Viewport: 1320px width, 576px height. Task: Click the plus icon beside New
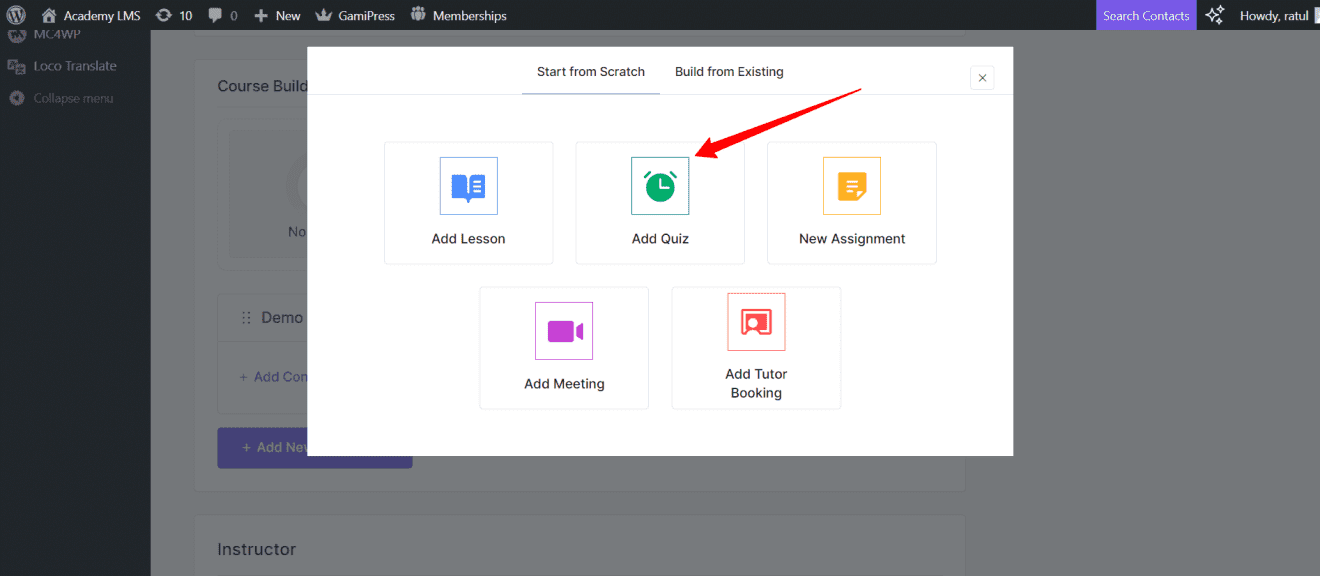(261, 15)
